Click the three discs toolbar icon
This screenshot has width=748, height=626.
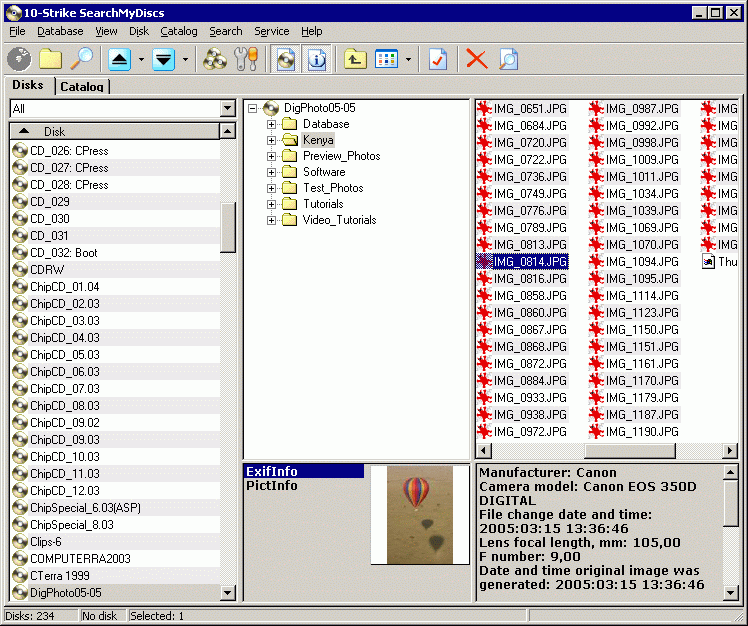pos(215,59)
